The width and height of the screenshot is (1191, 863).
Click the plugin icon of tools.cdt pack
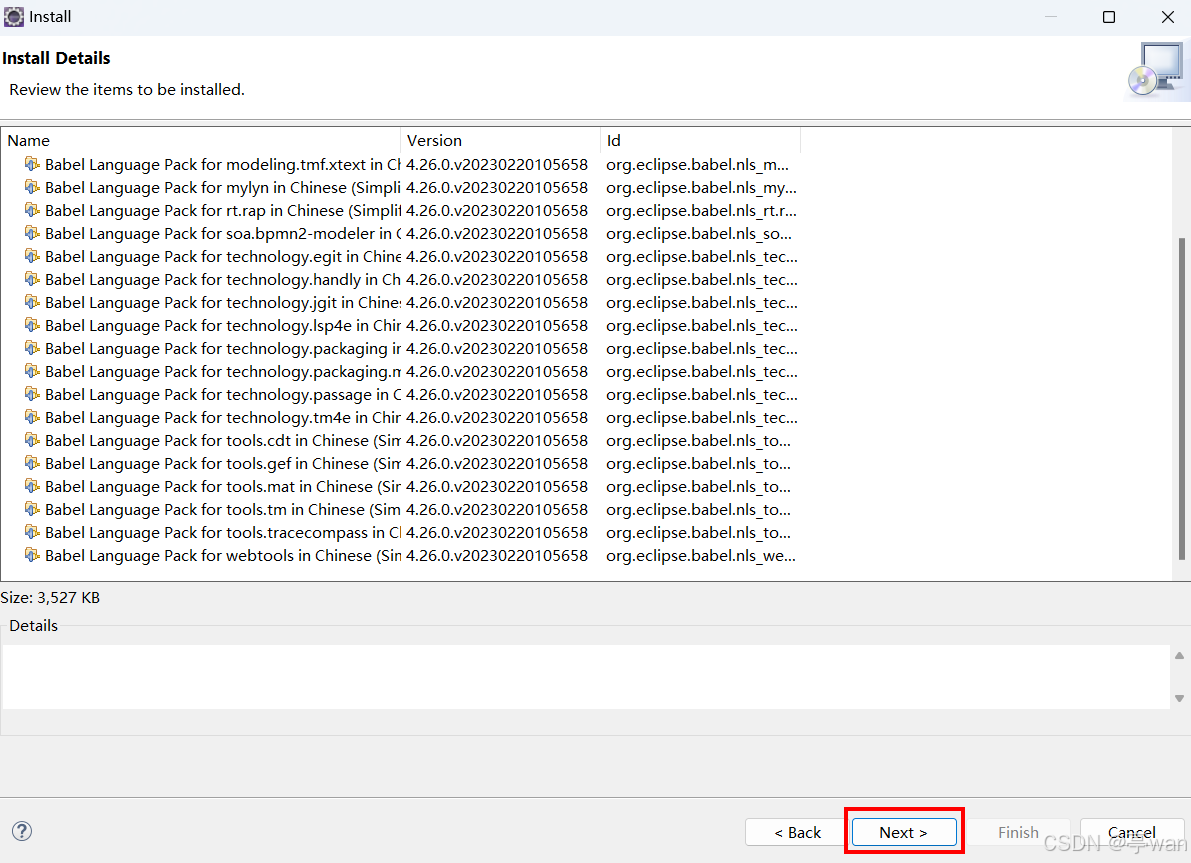[32, 440]
